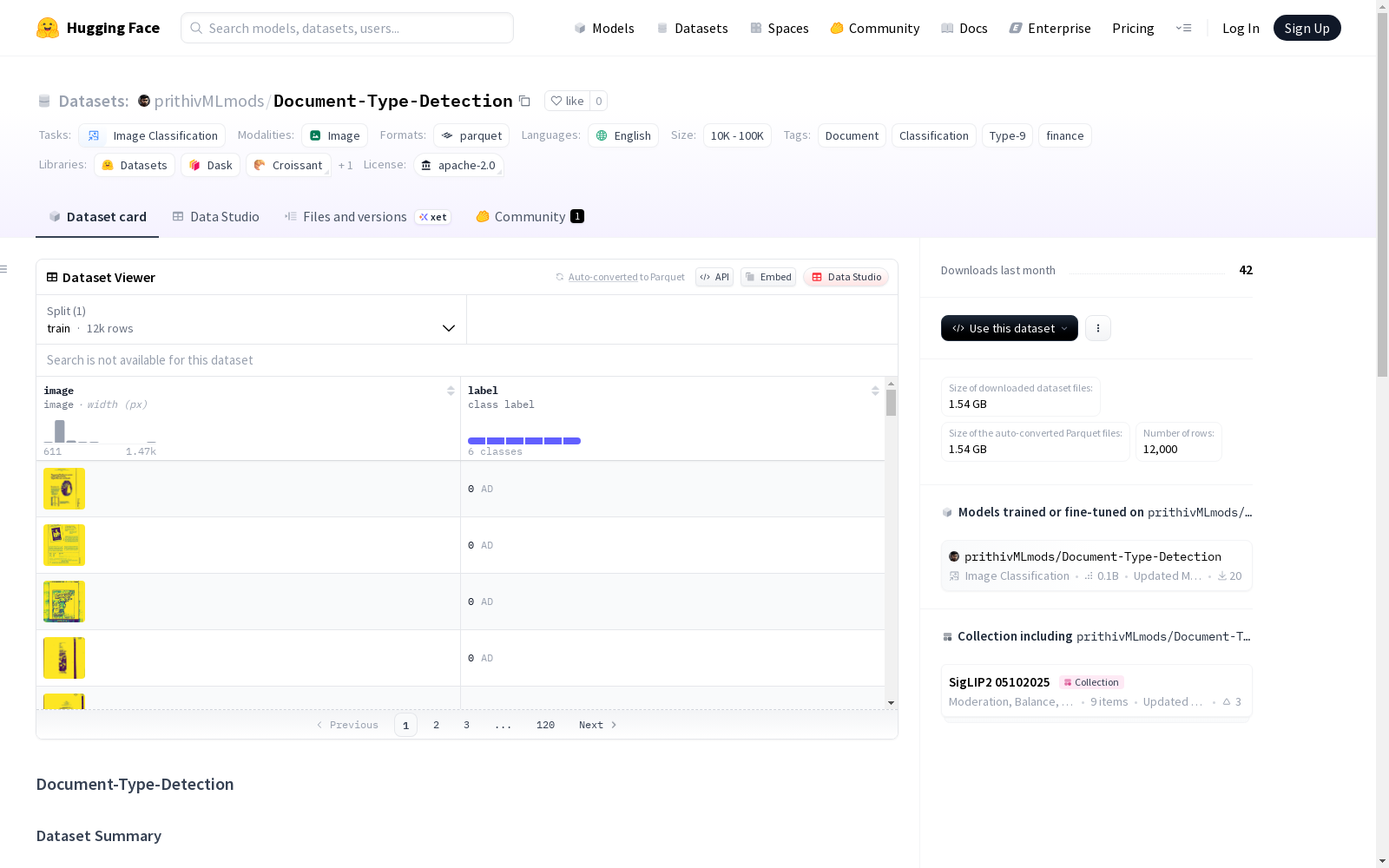
Task: Sort the image column with its sort arrows
Action: (451, 391)
